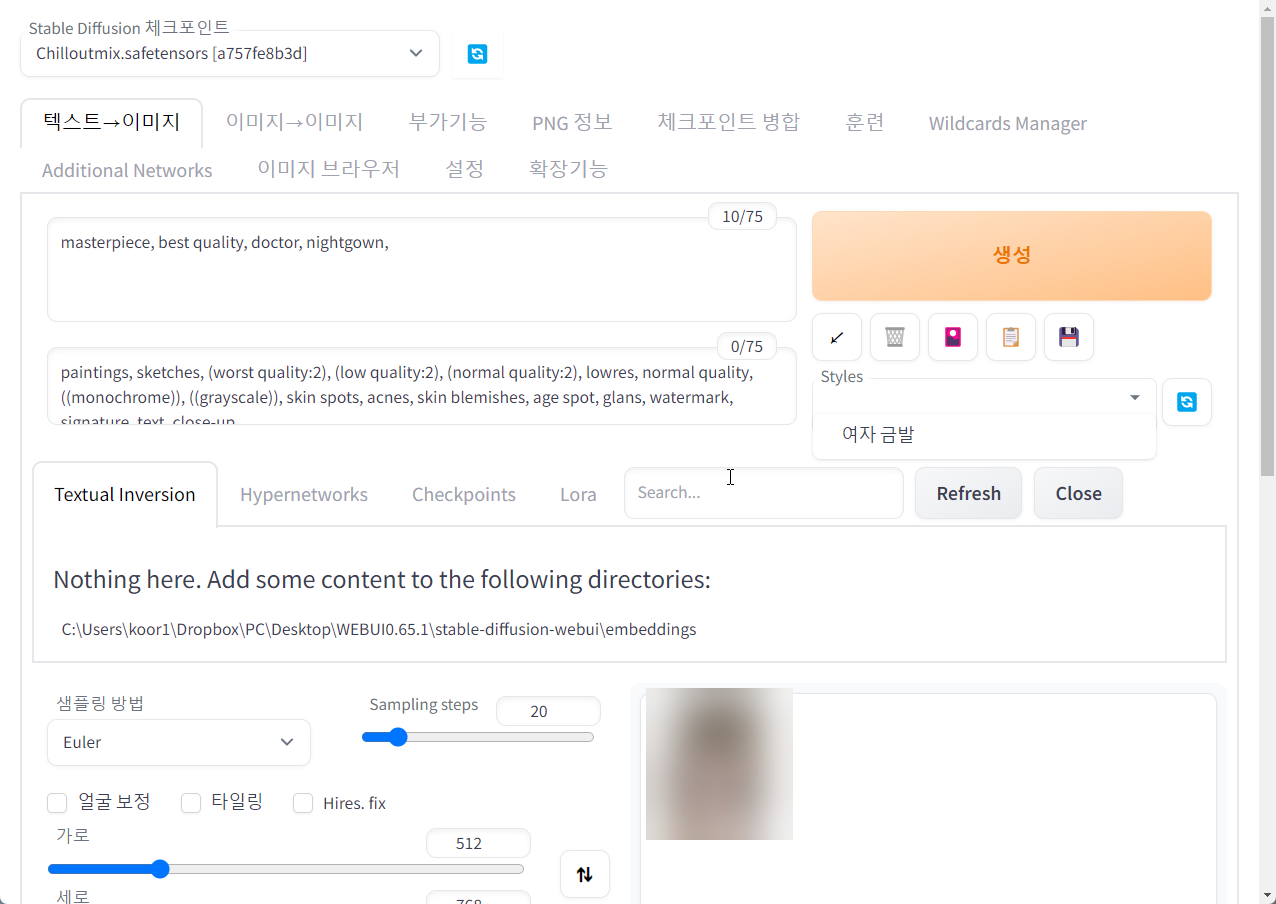Screen dimensions: 1276x904
Task: Switch to the 이미지→이미지 tab
Action: [x=295, y=120]
